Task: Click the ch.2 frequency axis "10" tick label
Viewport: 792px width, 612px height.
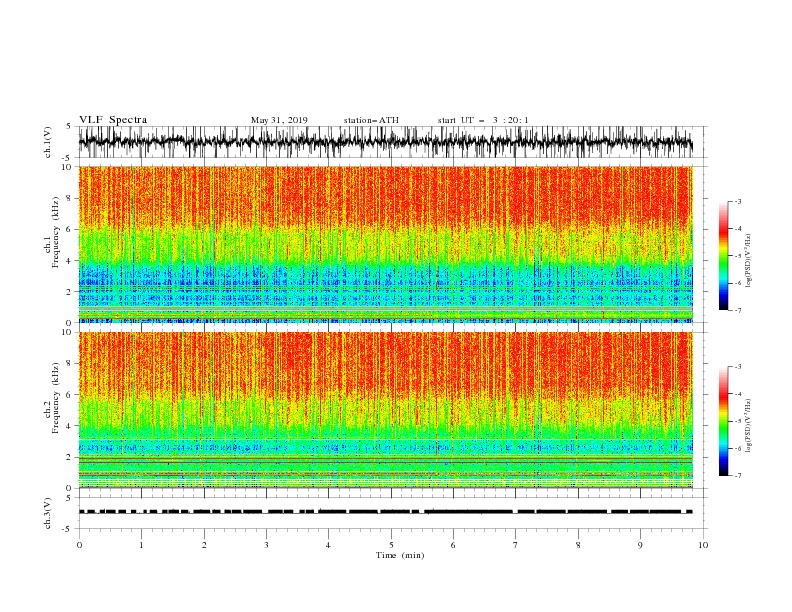Action: click(67, 332)
